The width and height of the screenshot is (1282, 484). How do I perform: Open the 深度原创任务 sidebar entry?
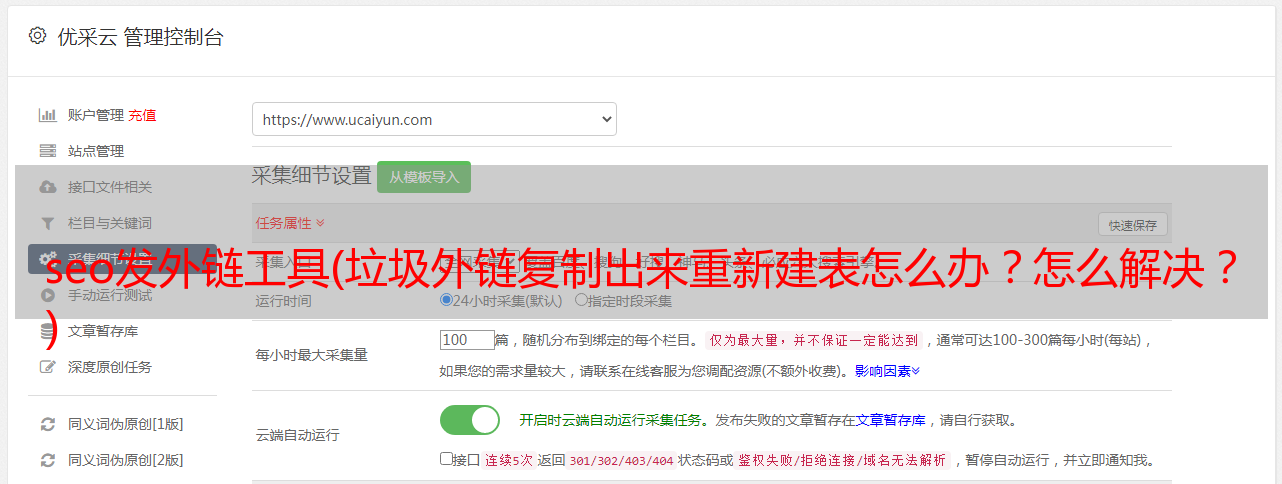click(x=110, y=367)
